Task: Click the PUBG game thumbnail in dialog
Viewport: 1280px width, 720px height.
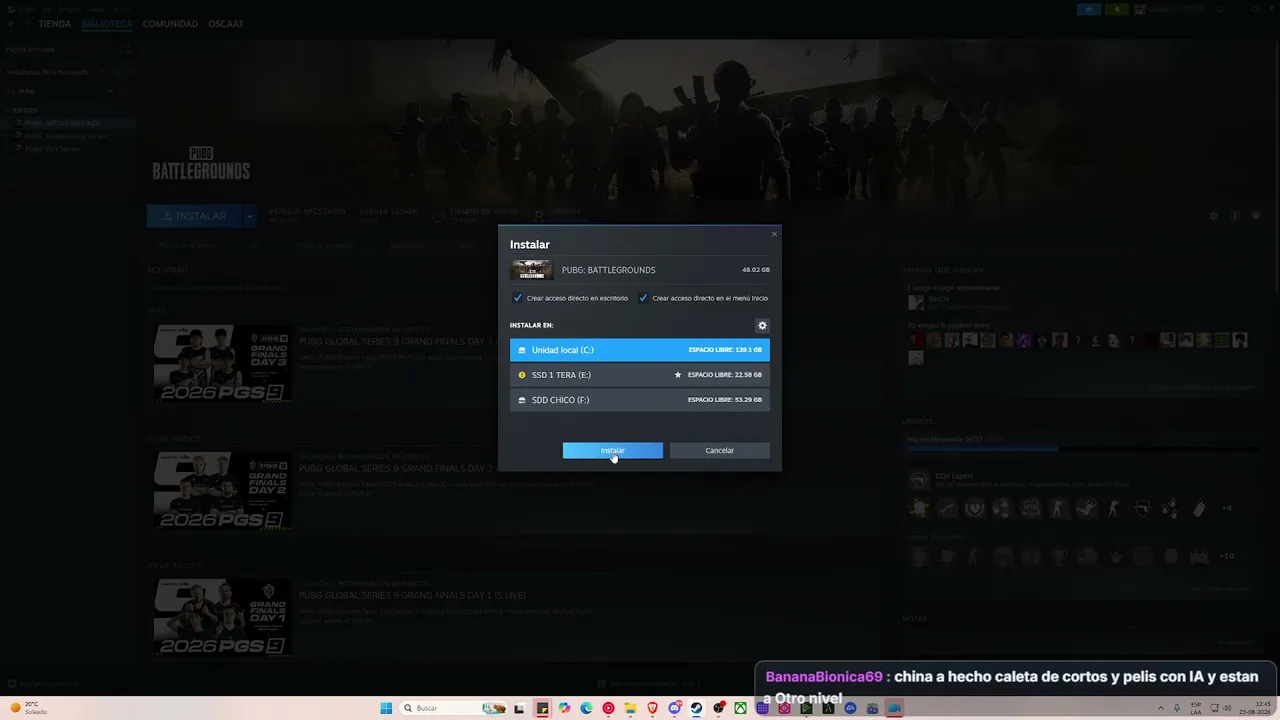Action: click(532, 270)
